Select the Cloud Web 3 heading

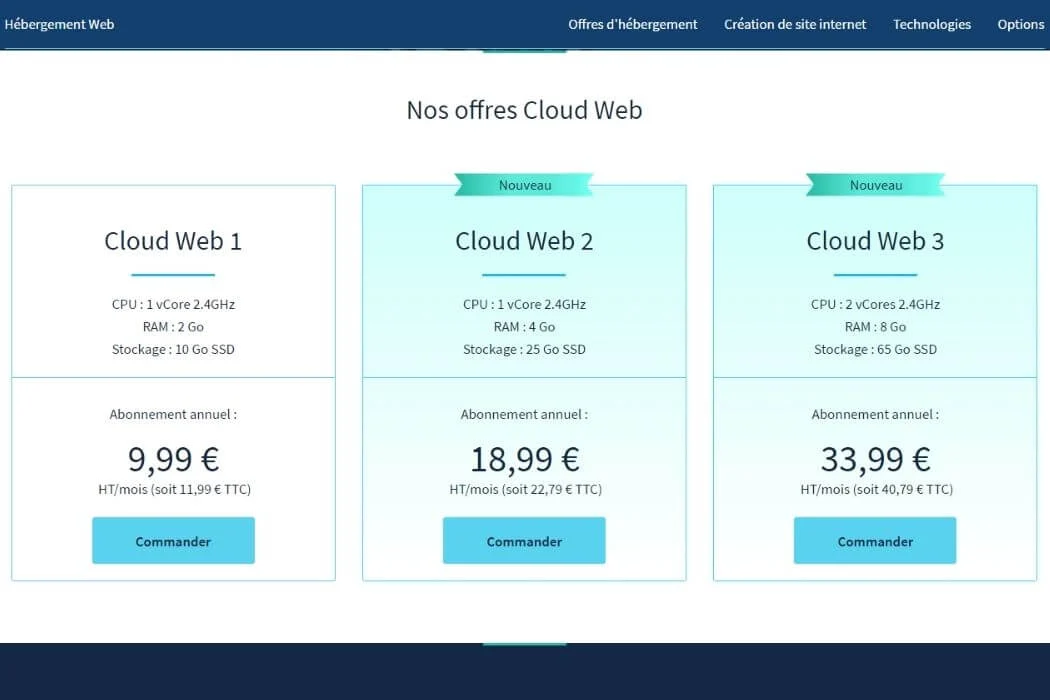click(x=875, y=241)
